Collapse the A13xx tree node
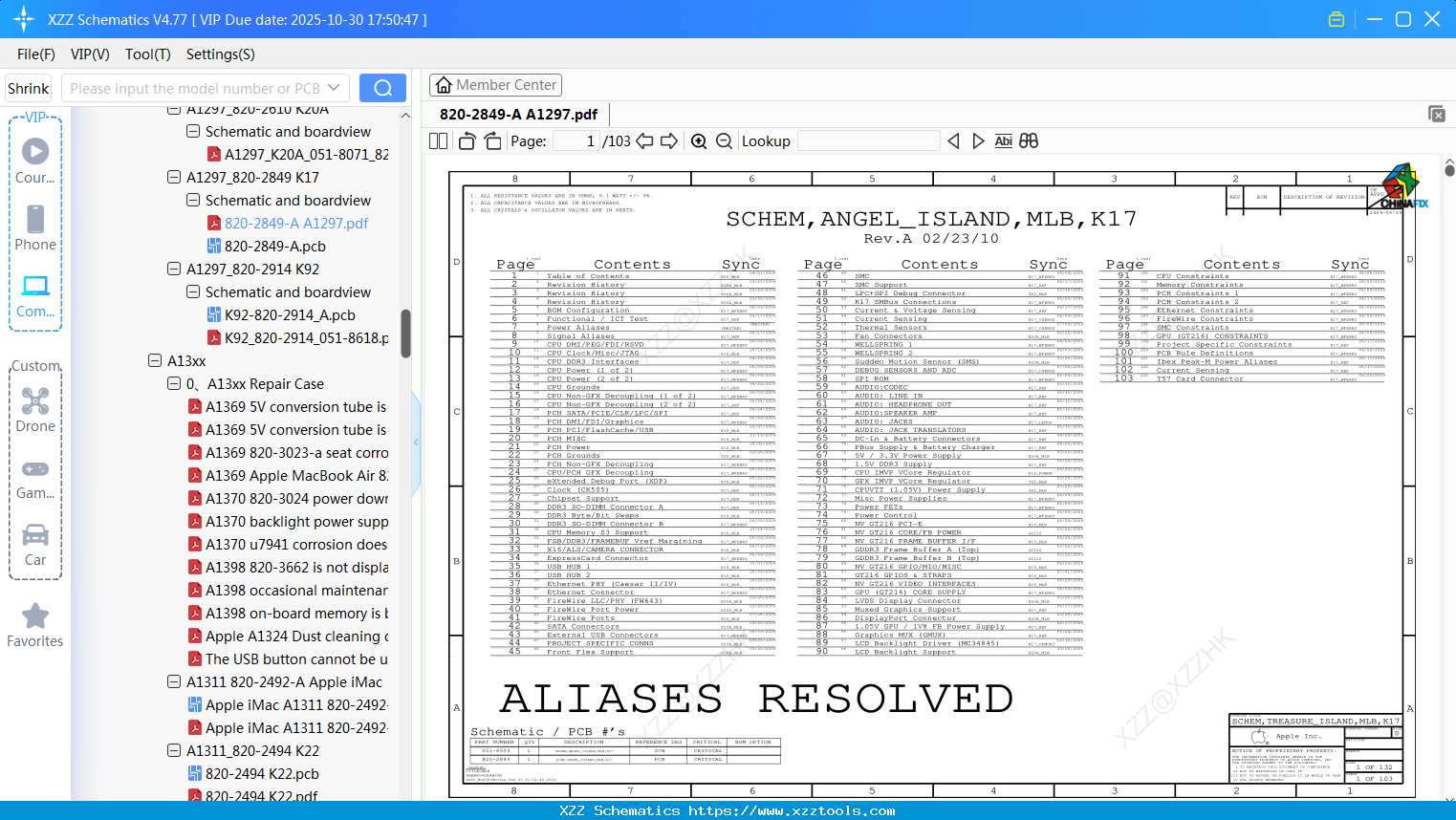 click(155, 360)
